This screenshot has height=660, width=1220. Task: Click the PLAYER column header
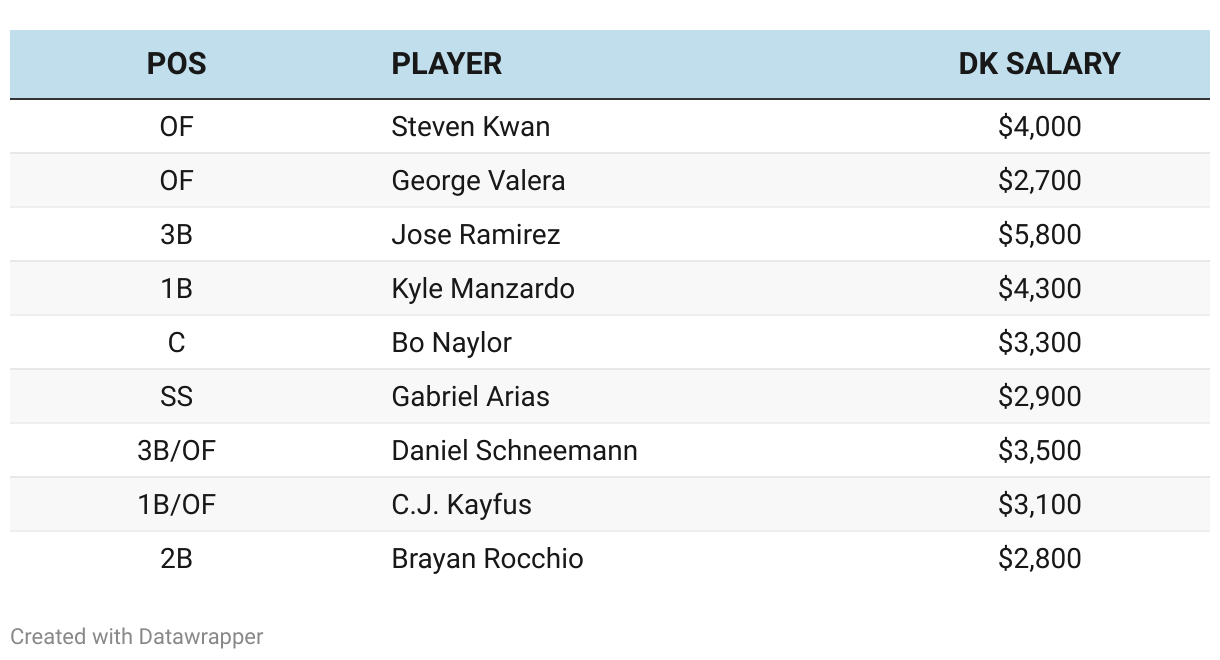coord(447,64)
